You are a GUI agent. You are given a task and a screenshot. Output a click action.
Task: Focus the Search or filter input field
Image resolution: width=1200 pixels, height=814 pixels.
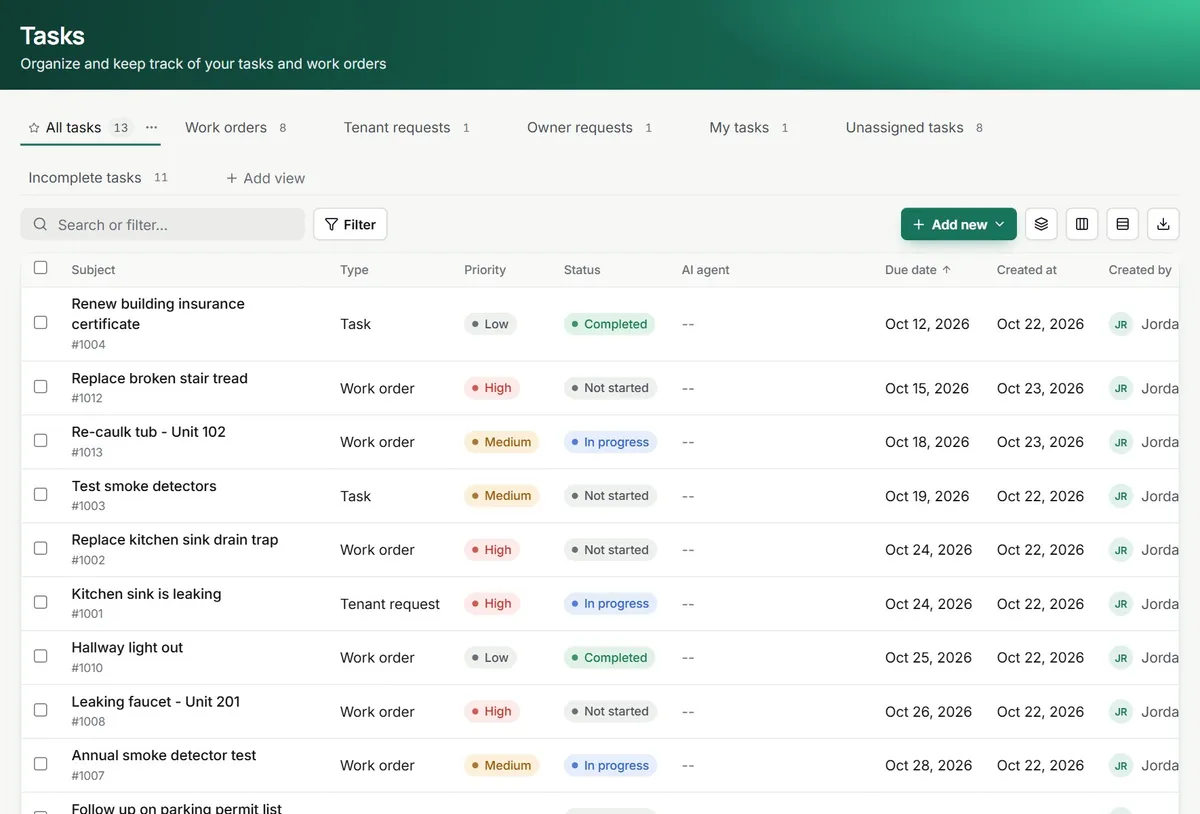(163, 225)
